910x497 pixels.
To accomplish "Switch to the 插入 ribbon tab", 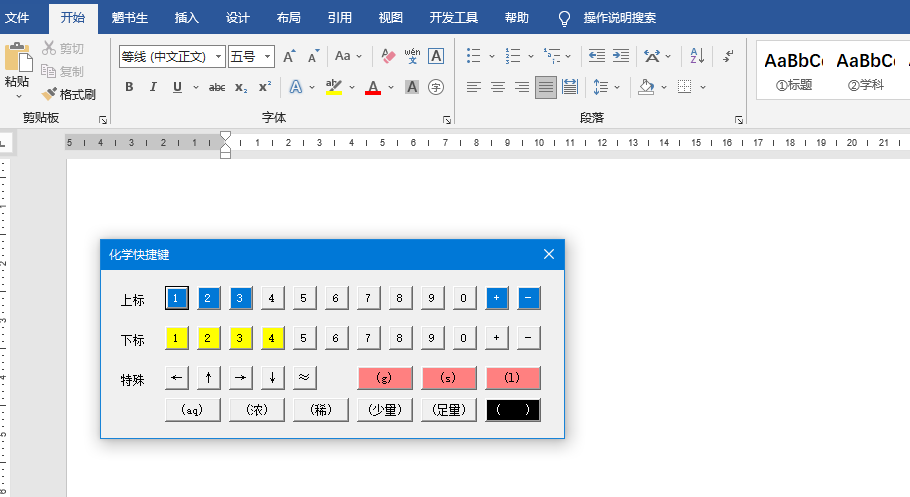I will pos(186,18).
